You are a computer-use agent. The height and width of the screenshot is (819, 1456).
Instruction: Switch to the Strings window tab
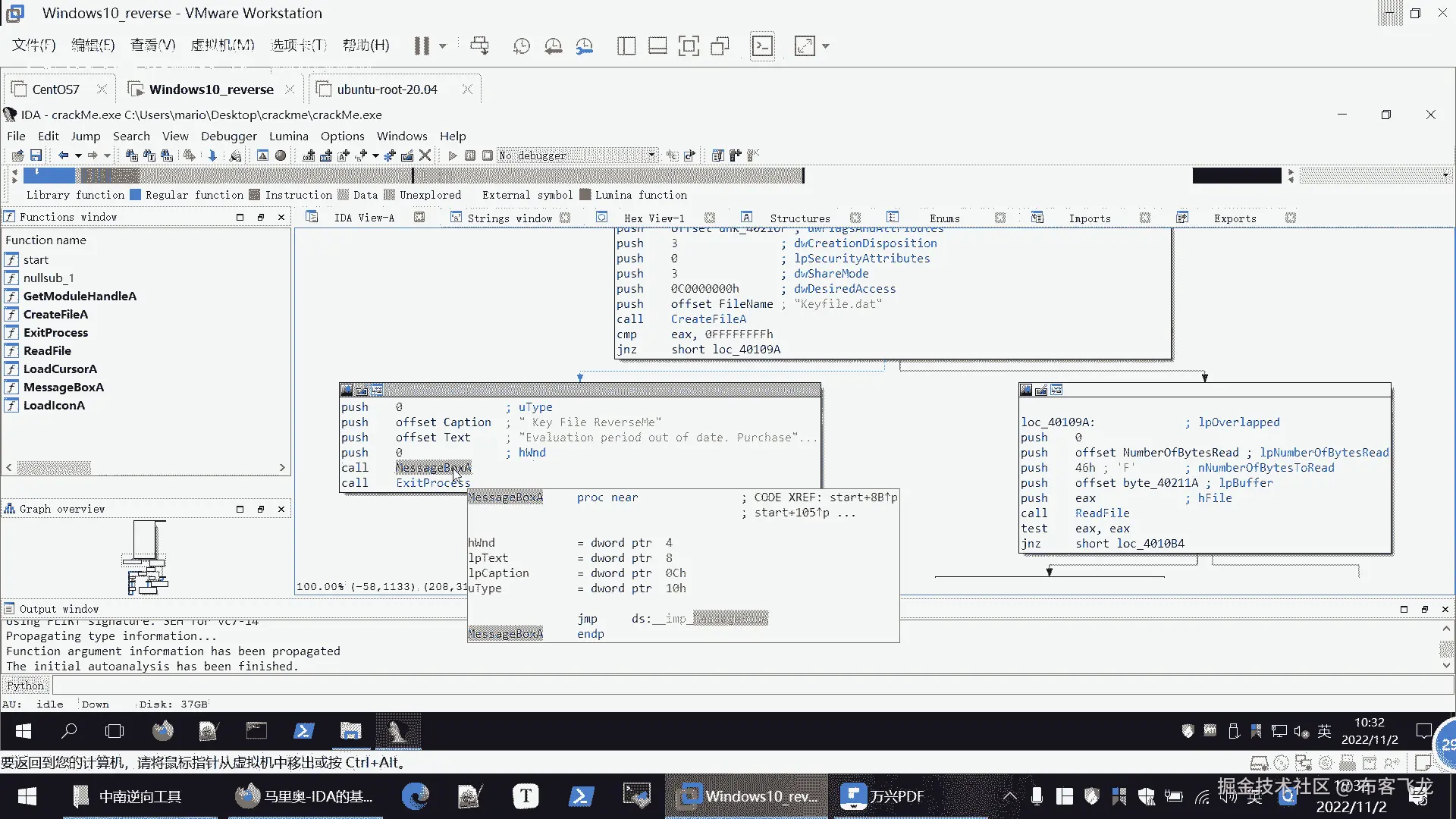click(x=509, y=218)
